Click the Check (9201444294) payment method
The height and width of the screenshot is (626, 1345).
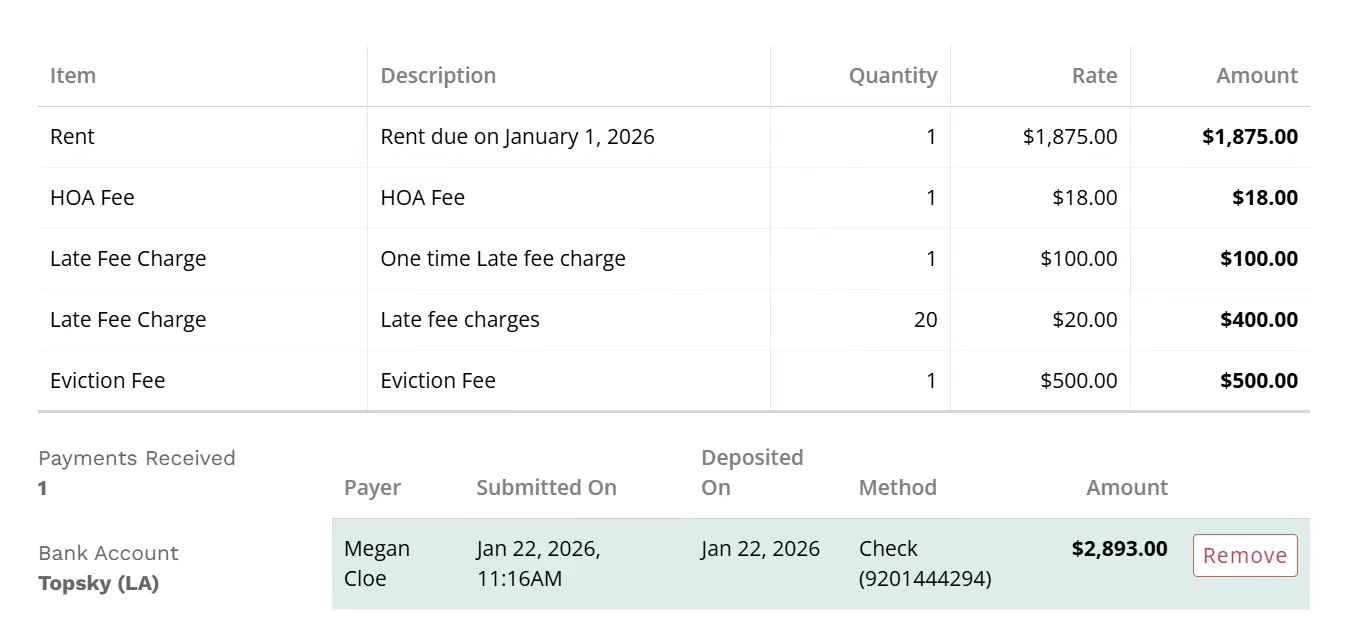pyautogui.click(x=924, y=563)
